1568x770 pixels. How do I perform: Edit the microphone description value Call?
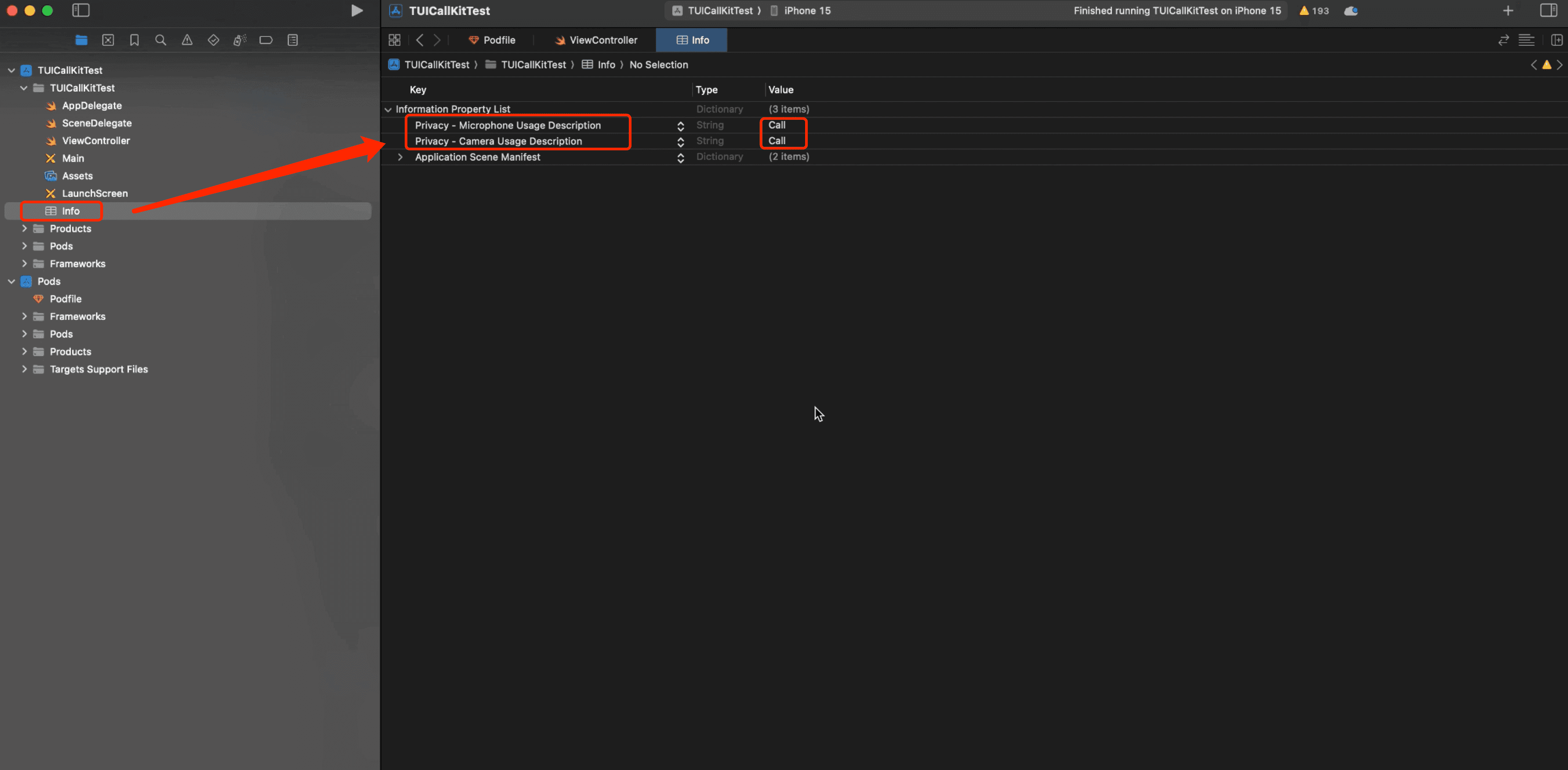click(x=777, y=125)
